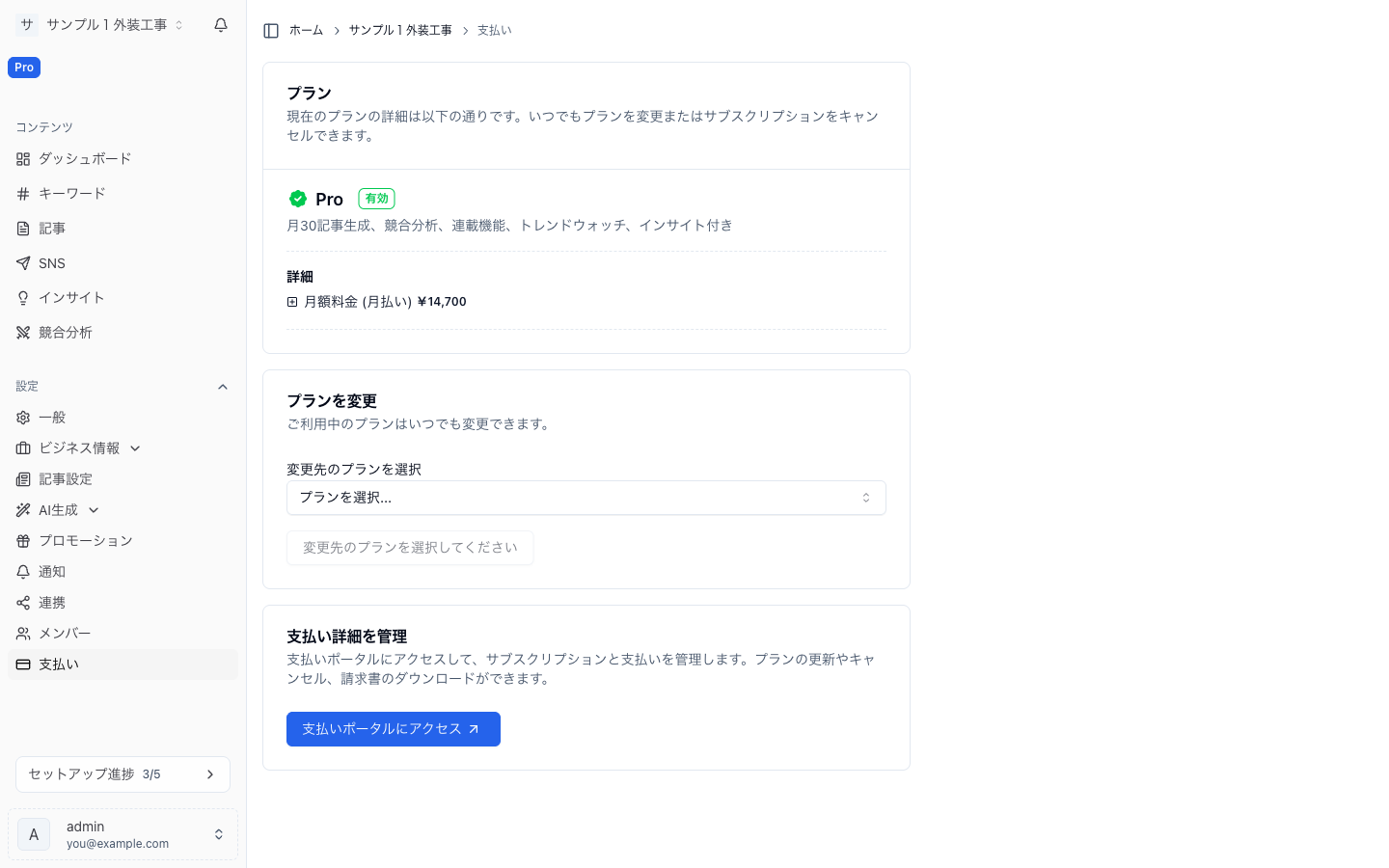Click the notification bell icon
Screen dimensions: 1389x868
pyautogui.click(x=221, y=25)
